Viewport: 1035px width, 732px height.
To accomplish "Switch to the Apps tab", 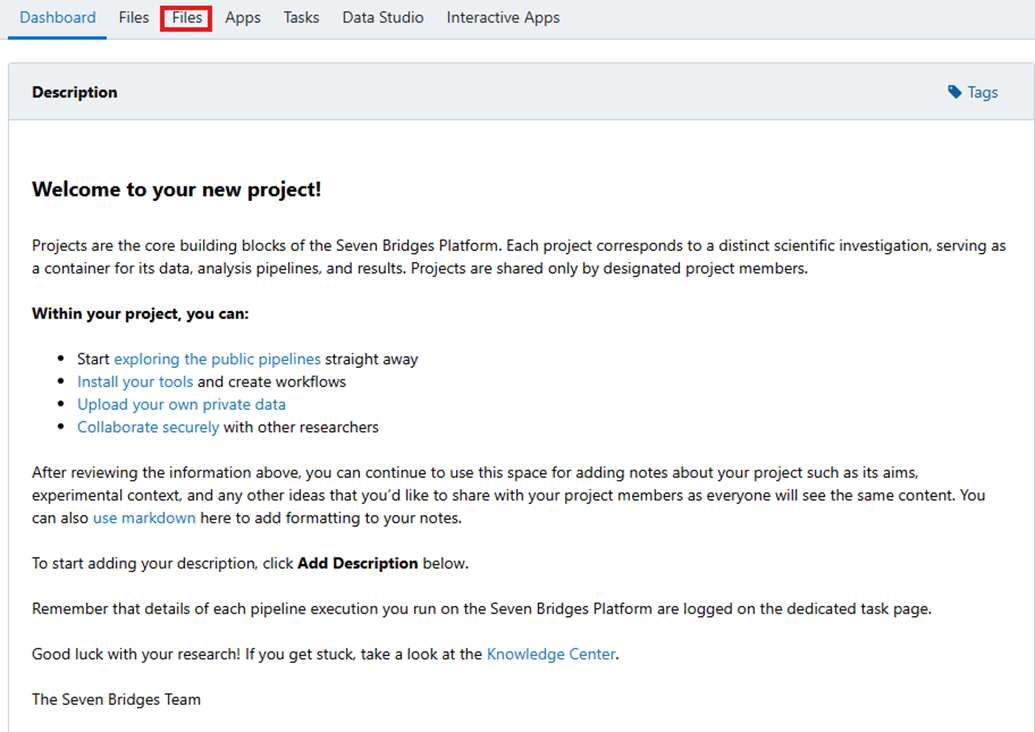I will [x=242, y=17].
